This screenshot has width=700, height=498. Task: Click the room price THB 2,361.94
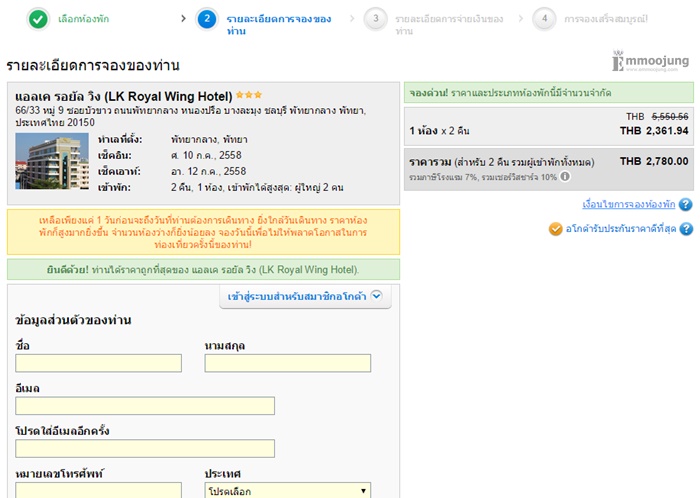pyautogui.click(x=654, y=131)
